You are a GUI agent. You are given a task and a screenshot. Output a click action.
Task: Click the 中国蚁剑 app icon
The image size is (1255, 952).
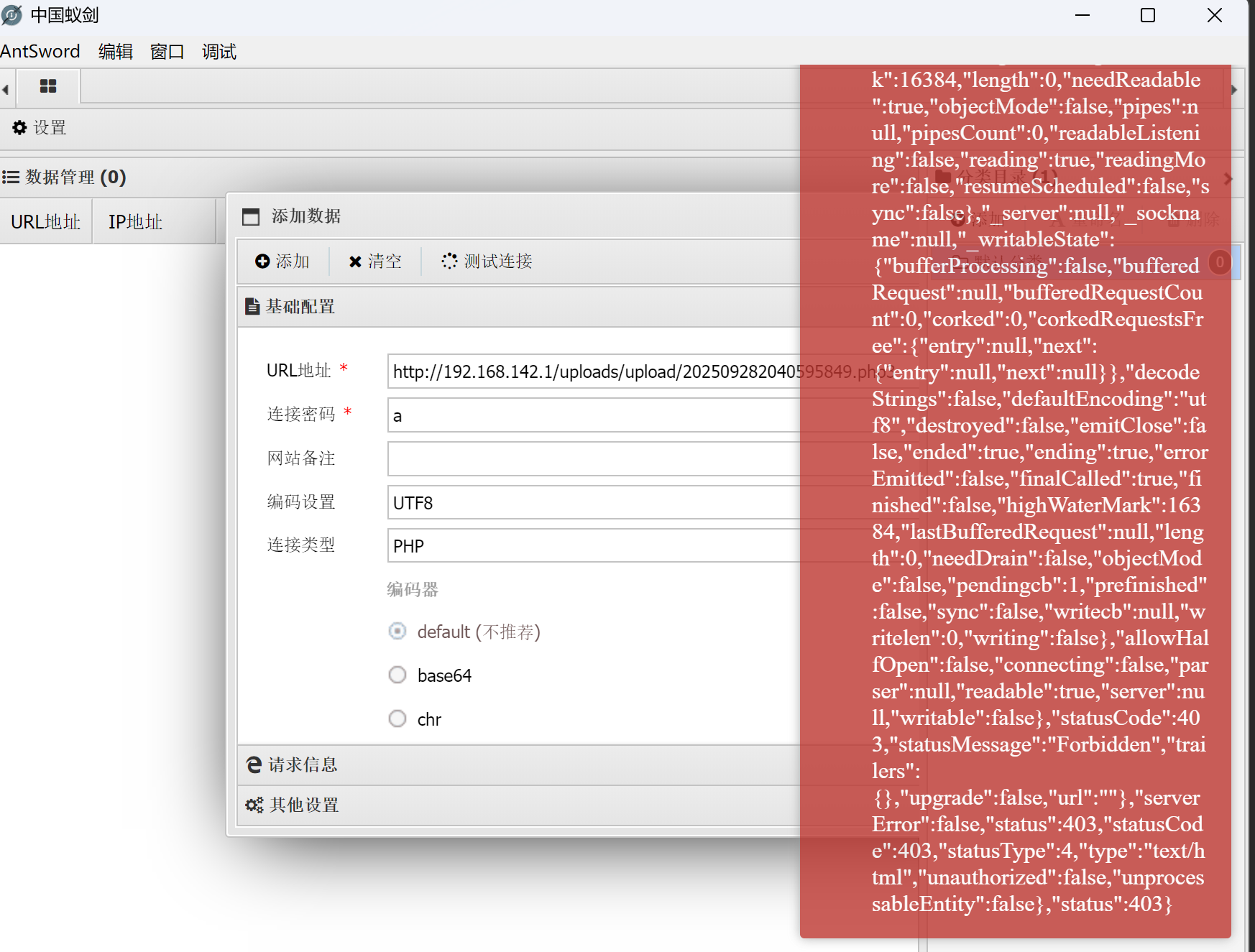(x=12, y=15)
